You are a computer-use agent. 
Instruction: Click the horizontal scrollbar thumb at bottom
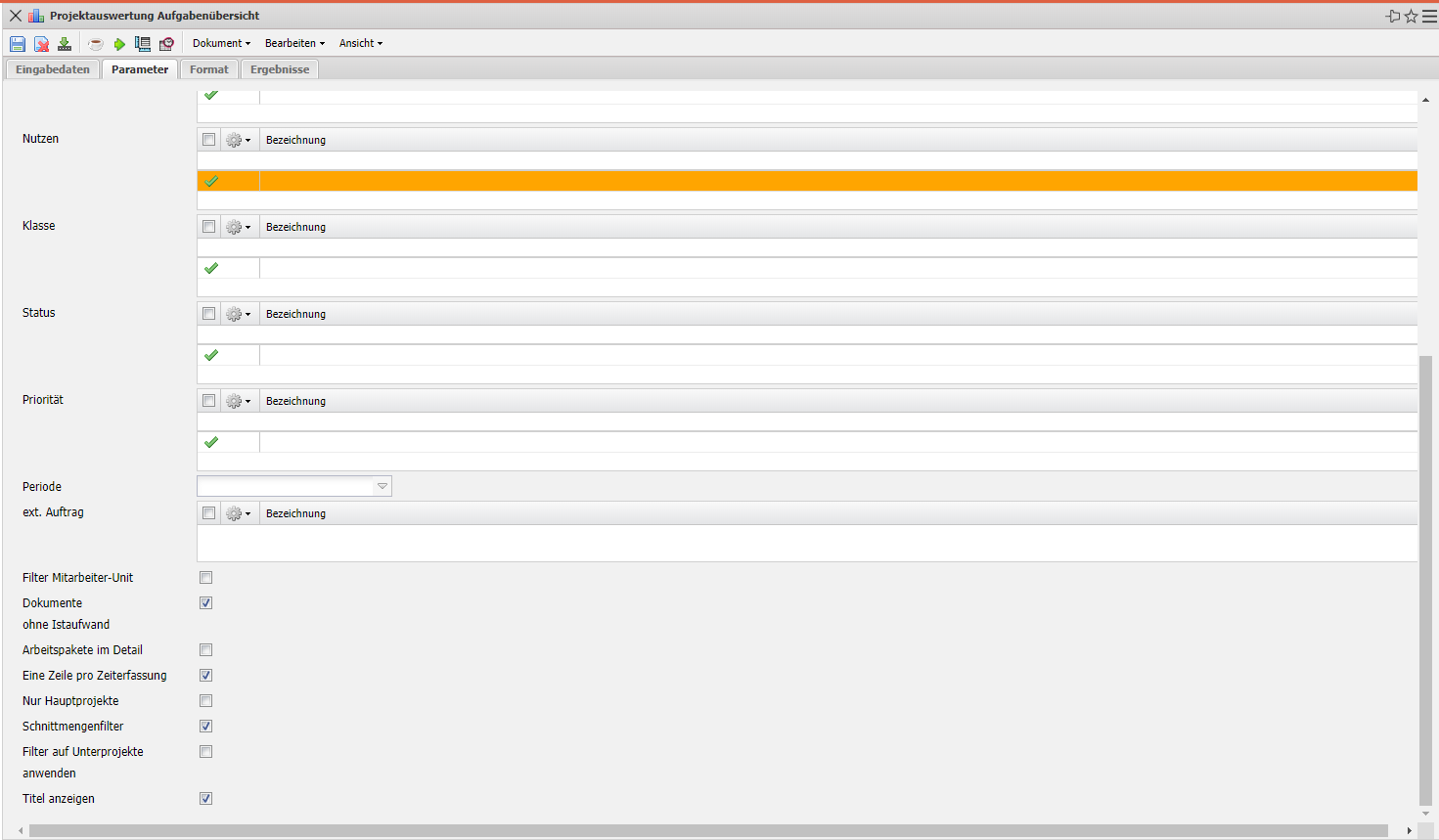pyautogui.click(x=708, y=831)
